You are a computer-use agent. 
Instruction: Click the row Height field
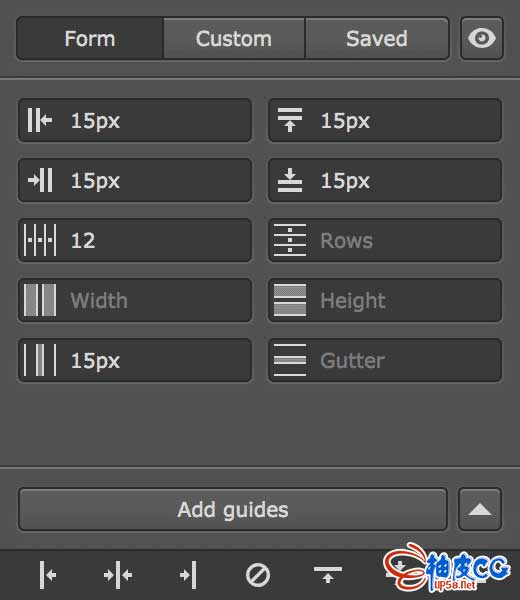click(385, 300)
